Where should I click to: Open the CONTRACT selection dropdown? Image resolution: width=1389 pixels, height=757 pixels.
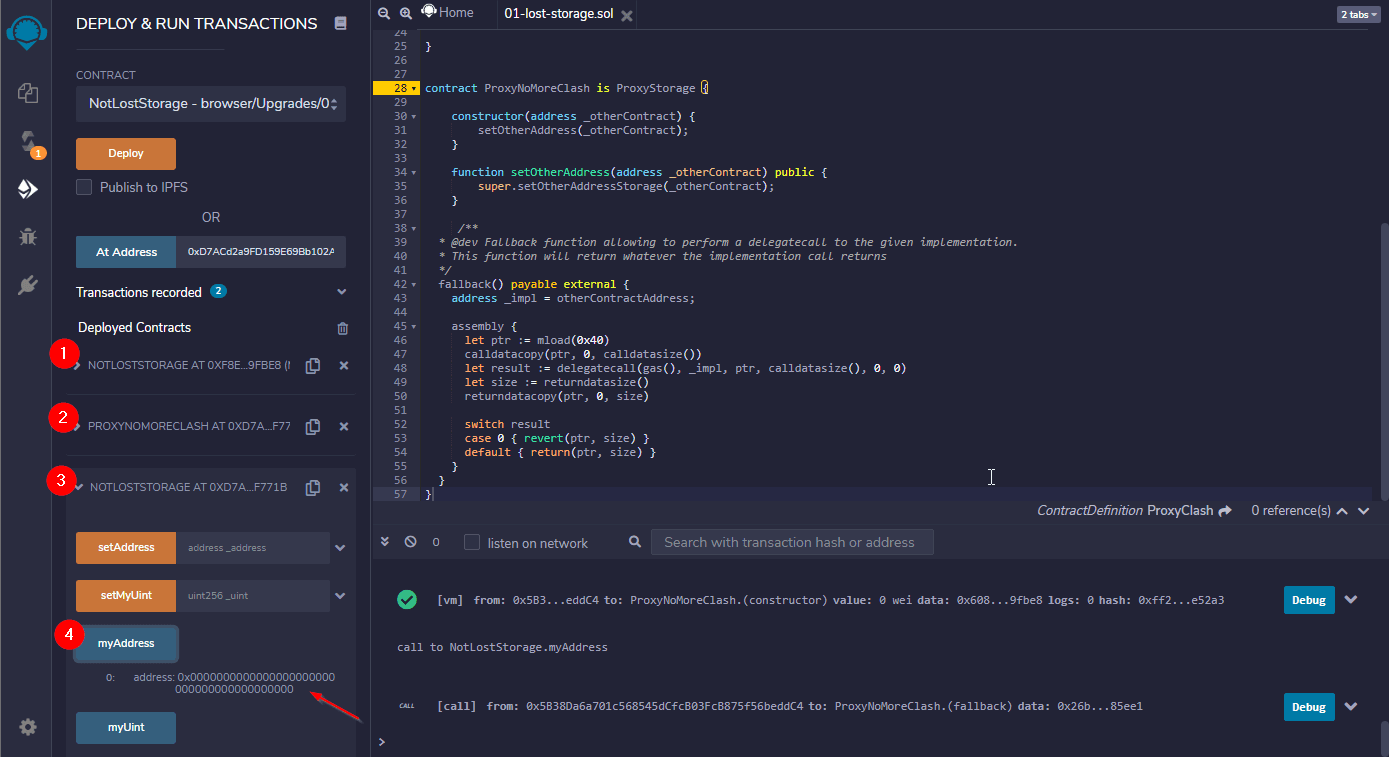pyautogui.click(x=211, y=103)
